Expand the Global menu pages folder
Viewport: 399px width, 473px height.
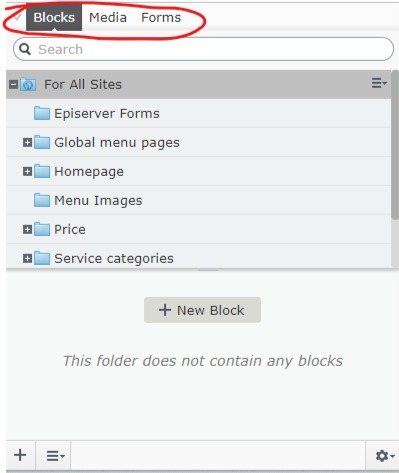[x=27, y=143]
